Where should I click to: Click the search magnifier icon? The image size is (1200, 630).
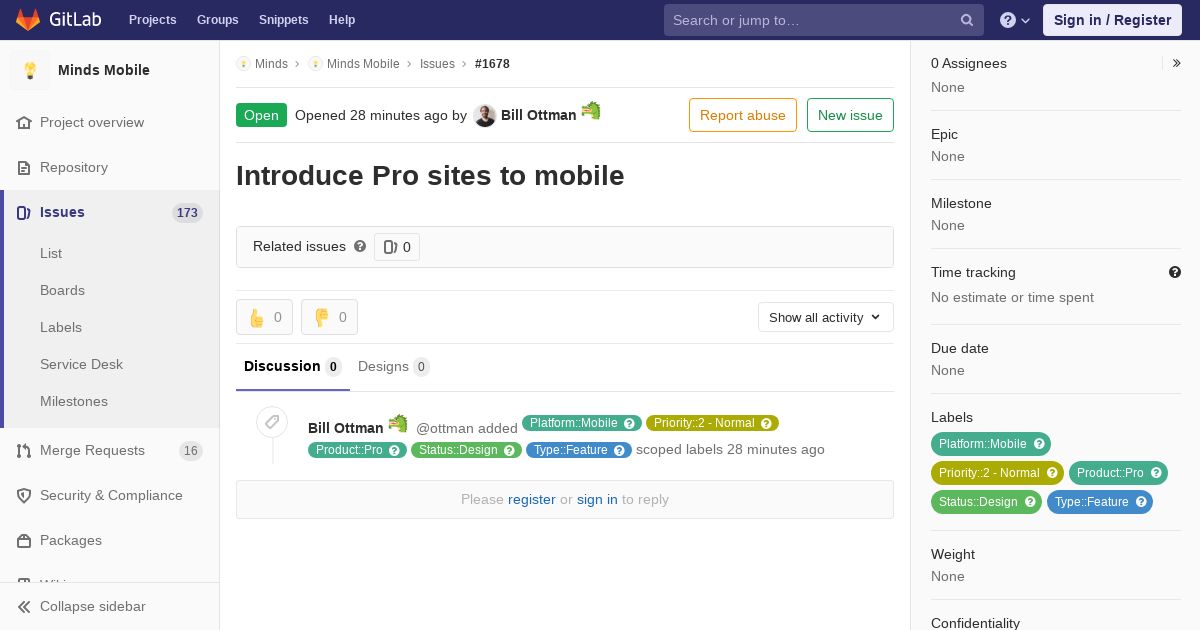(x=967, y=20)
